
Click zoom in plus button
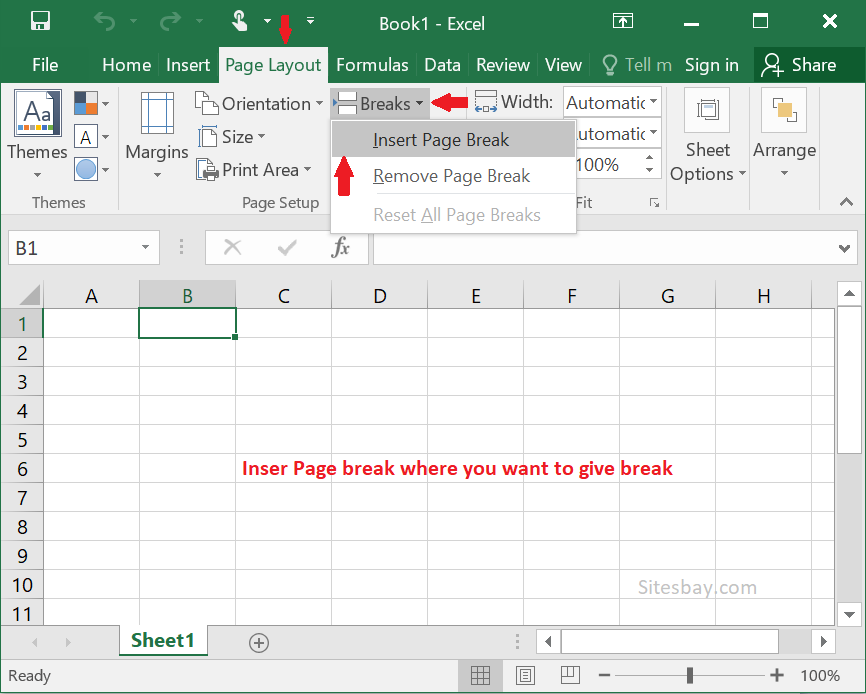(777, 675)
